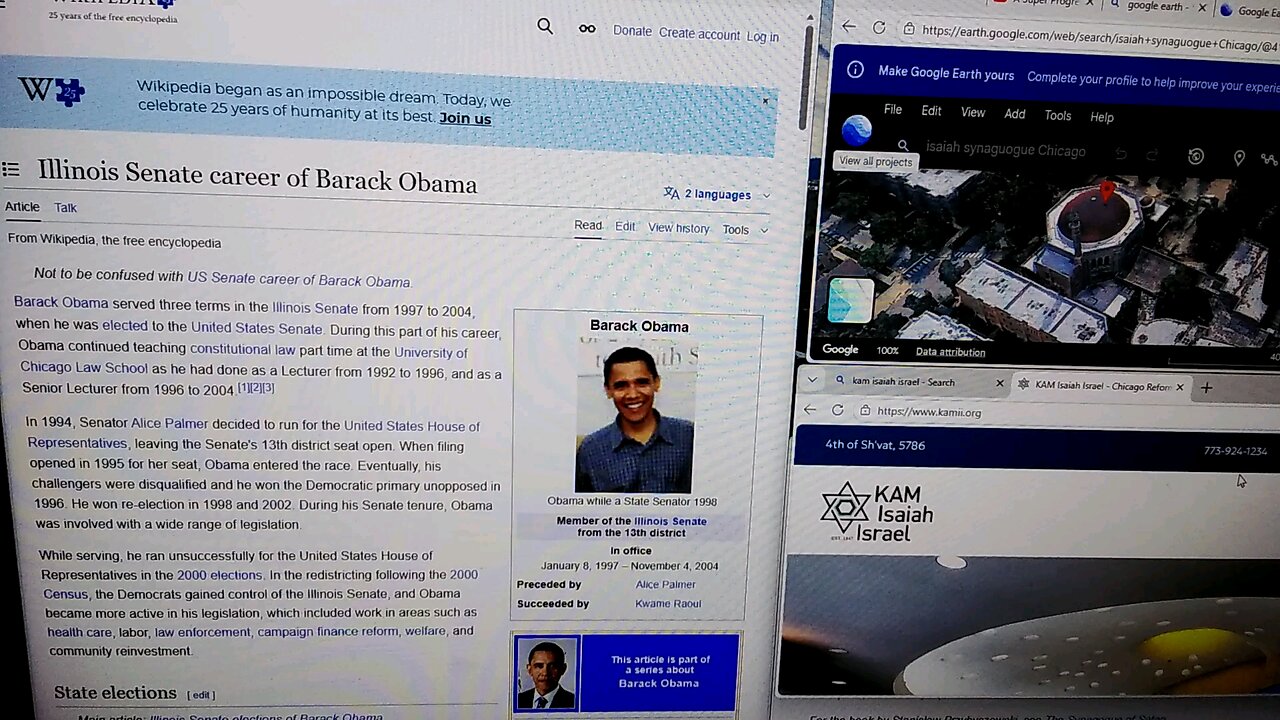This screenshot has width=1280, height=720.
Task: Open the Edit menu in Google Earth
Action: tap(931, 111)
